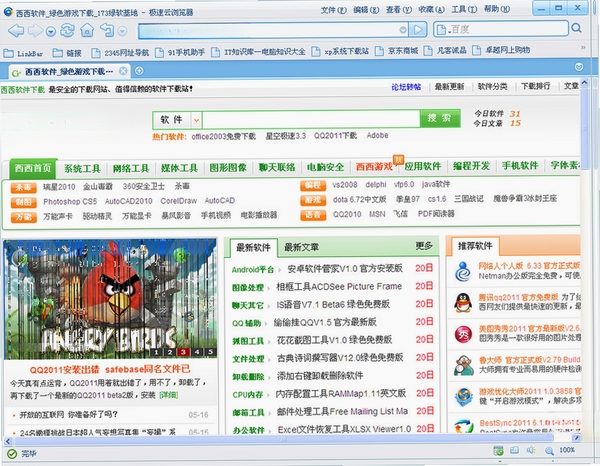The height and width of the screenshot is (466, 600).
Task: Open the Angry Birds banner image
Action: [x=110, y=298]
